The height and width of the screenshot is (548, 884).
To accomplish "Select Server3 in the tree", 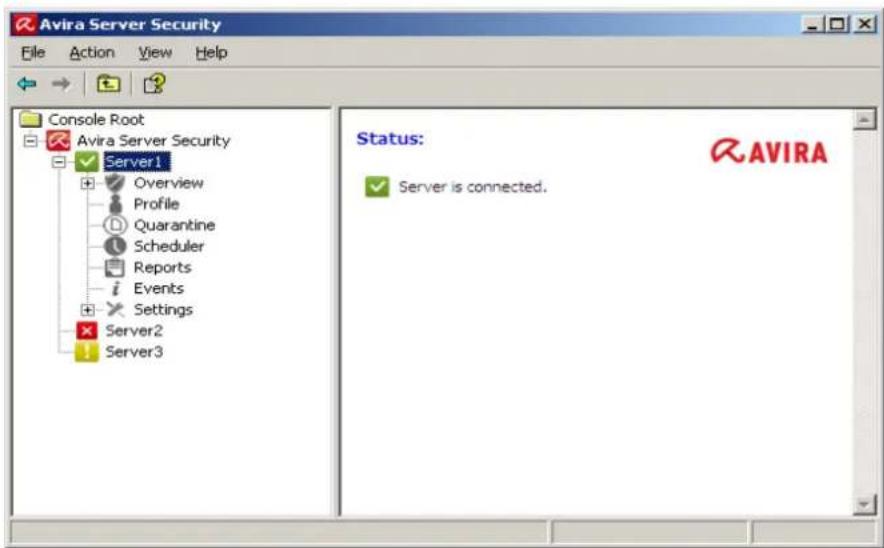I will pyautogui.click(x=134, y=352).
